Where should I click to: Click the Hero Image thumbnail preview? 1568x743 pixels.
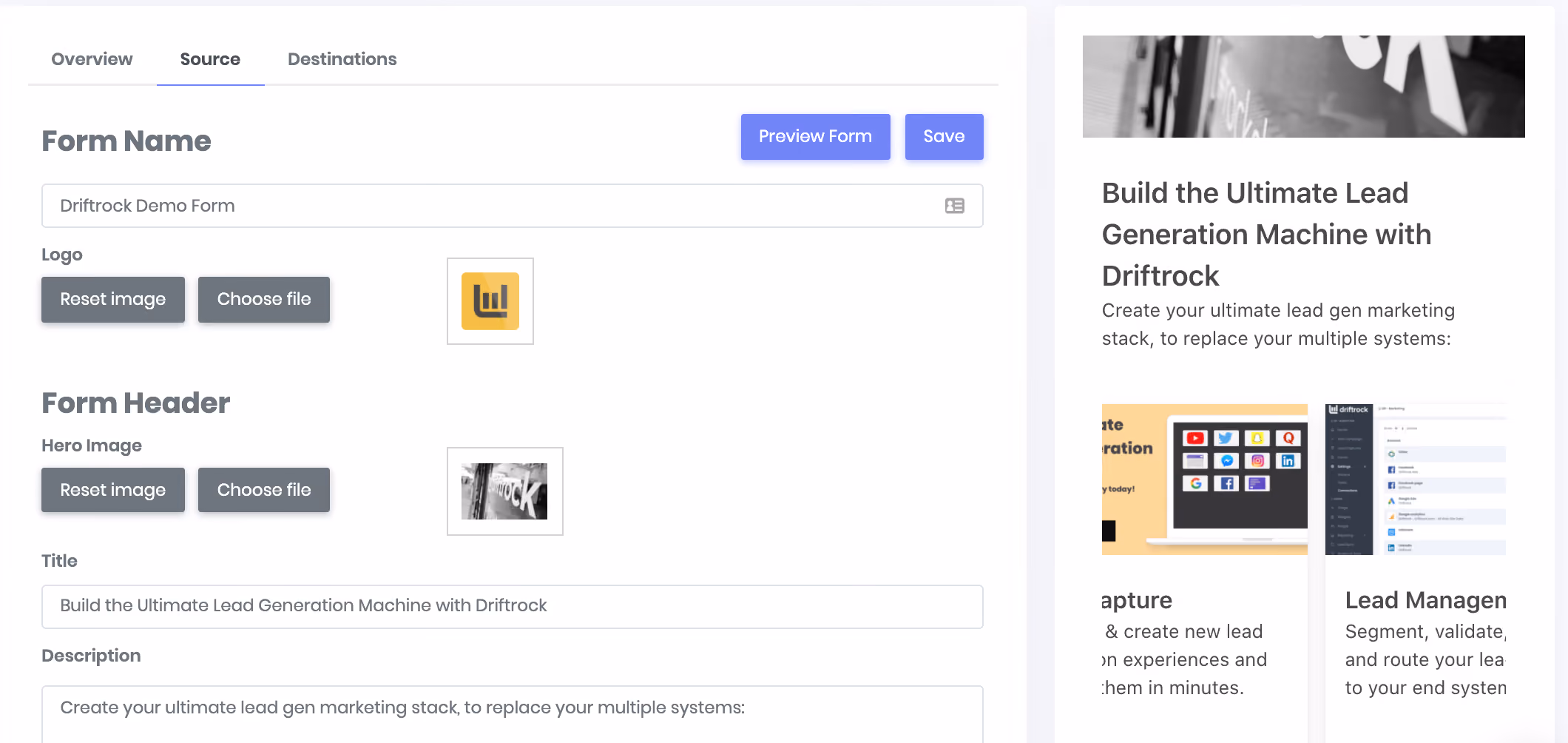505,491
